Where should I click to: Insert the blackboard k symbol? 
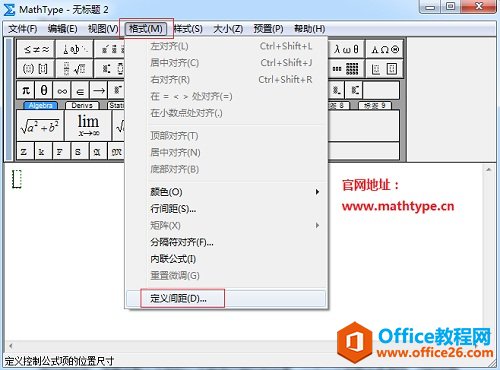(x=42, y=152)
